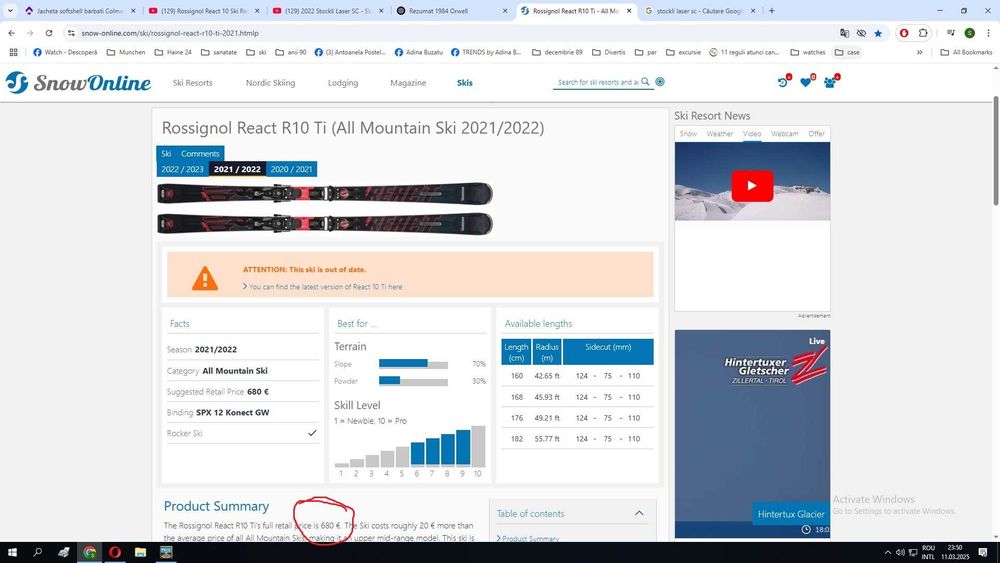
Task: Open the community people icon
Action: coord(830,82)
